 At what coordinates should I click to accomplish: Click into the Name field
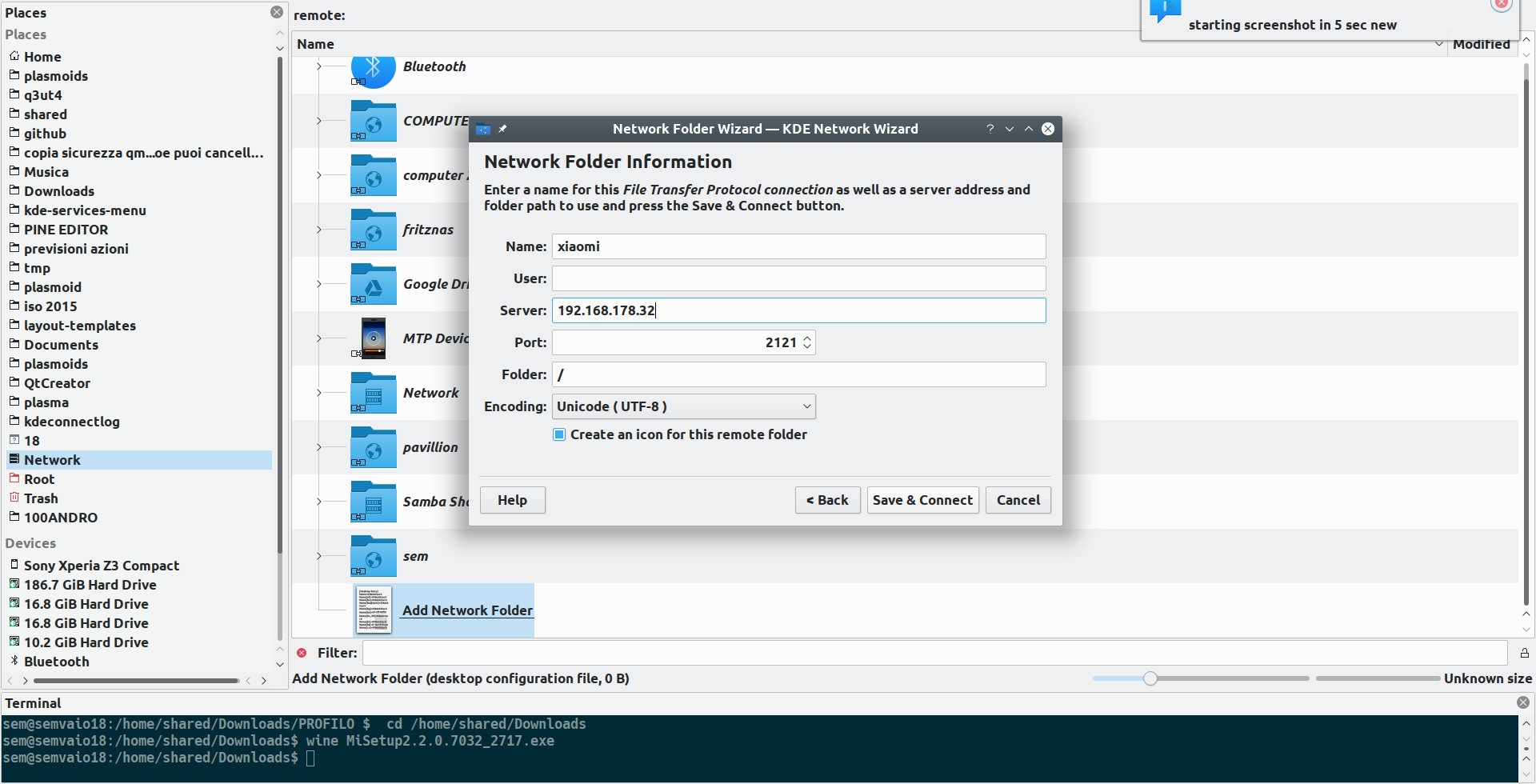pyautogui.click(x=798, y=246)
